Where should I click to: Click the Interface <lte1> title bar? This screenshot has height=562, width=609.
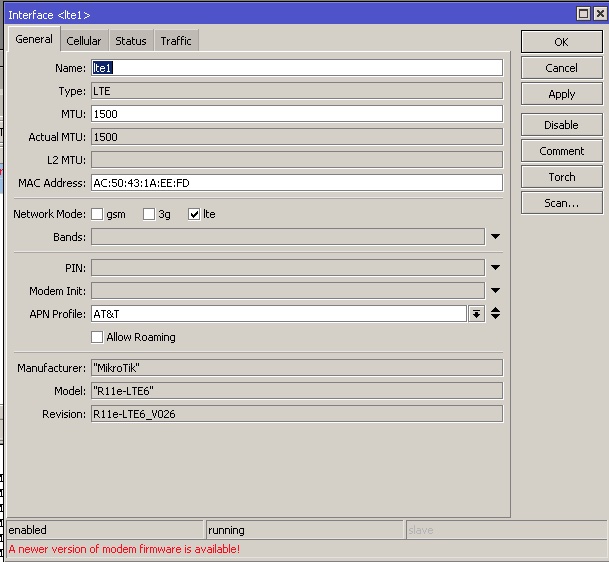tap(291, 14)
